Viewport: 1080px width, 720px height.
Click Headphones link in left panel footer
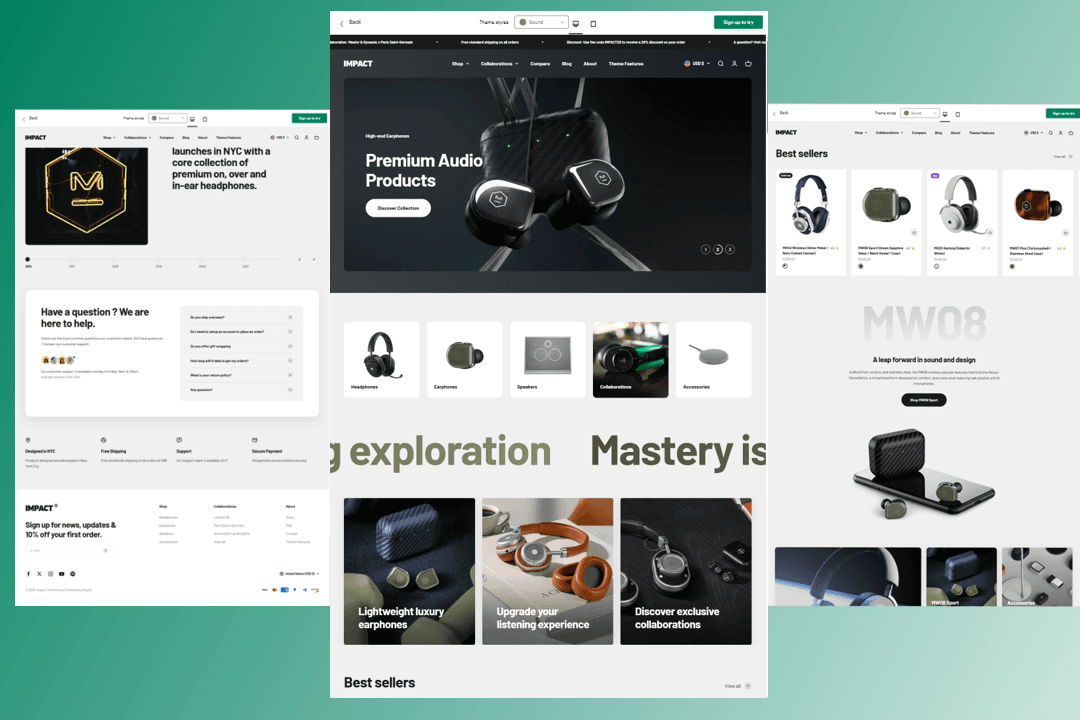pos(169,517)
